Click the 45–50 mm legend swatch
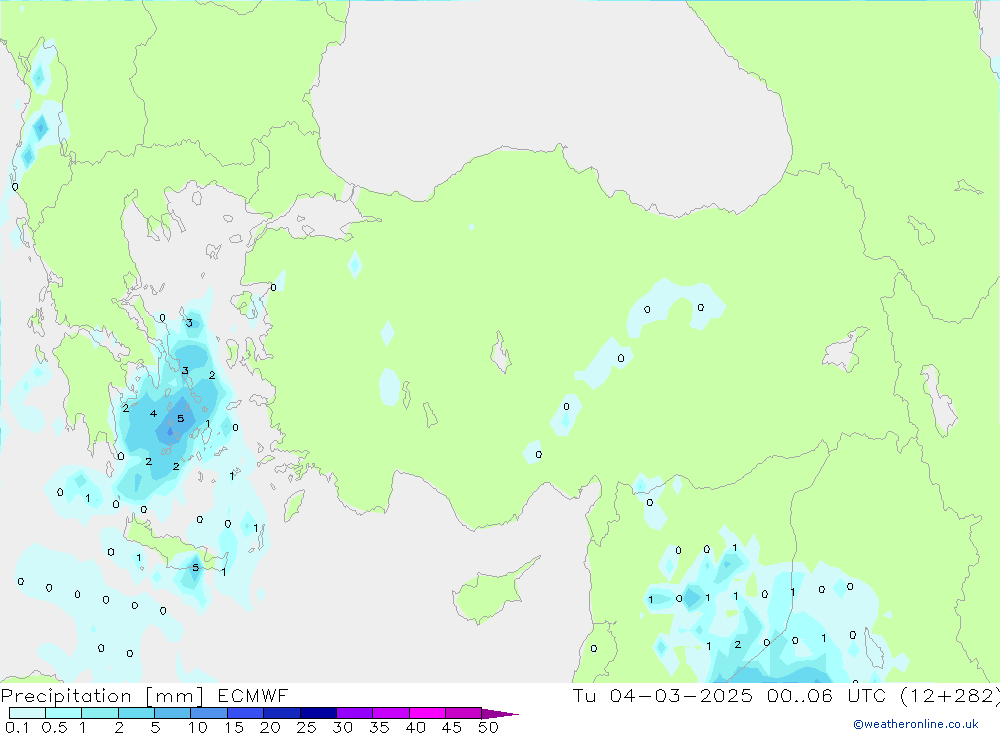 point(464,713)
